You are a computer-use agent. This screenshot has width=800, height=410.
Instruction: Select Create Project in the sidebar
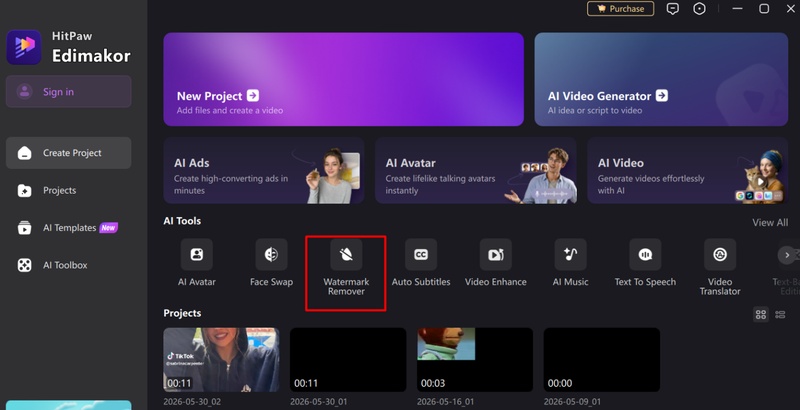pos(68,153)
